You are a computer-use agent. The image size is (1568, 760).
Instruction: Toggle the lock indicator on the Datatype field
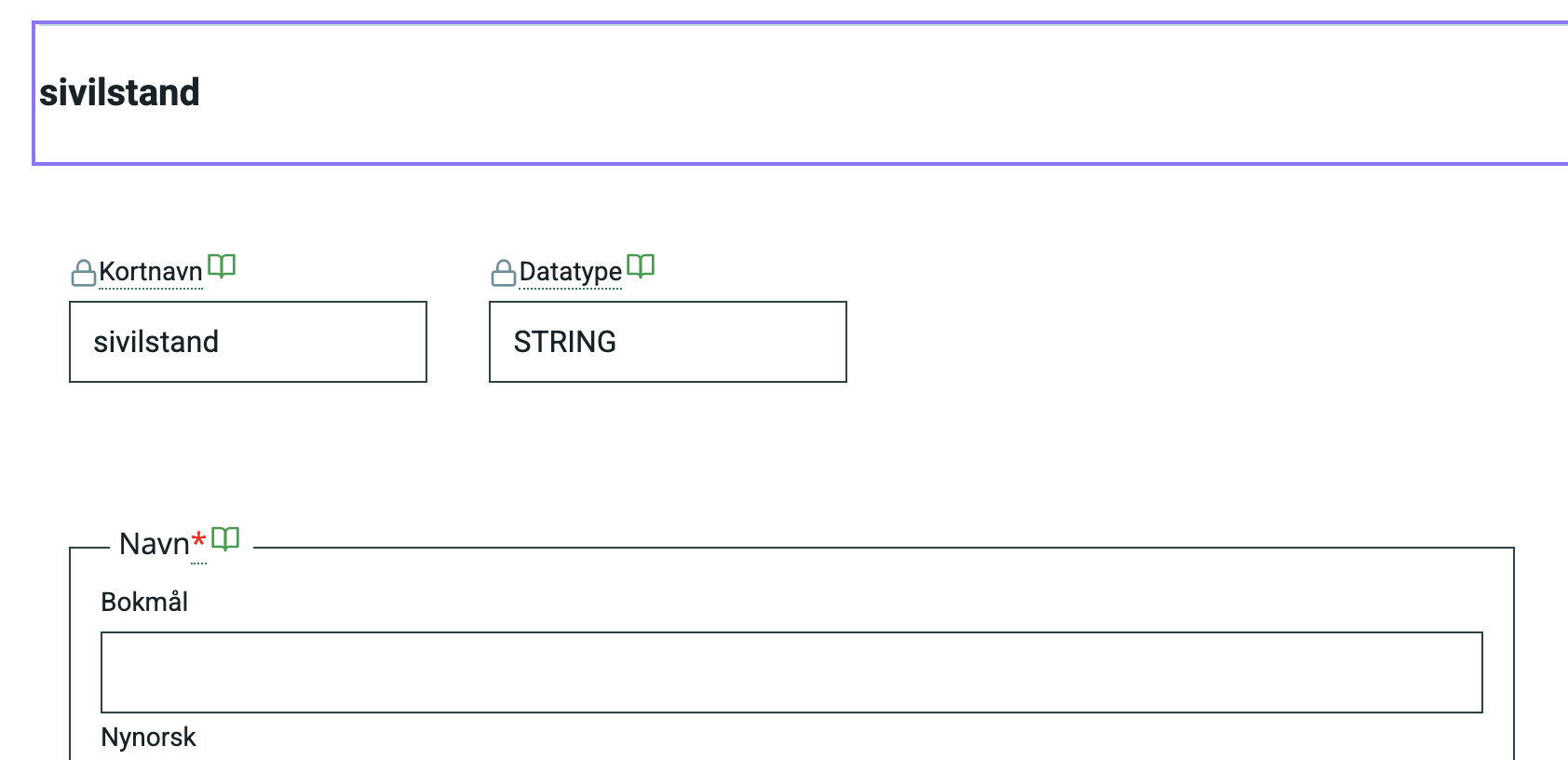tap(503, 271)
